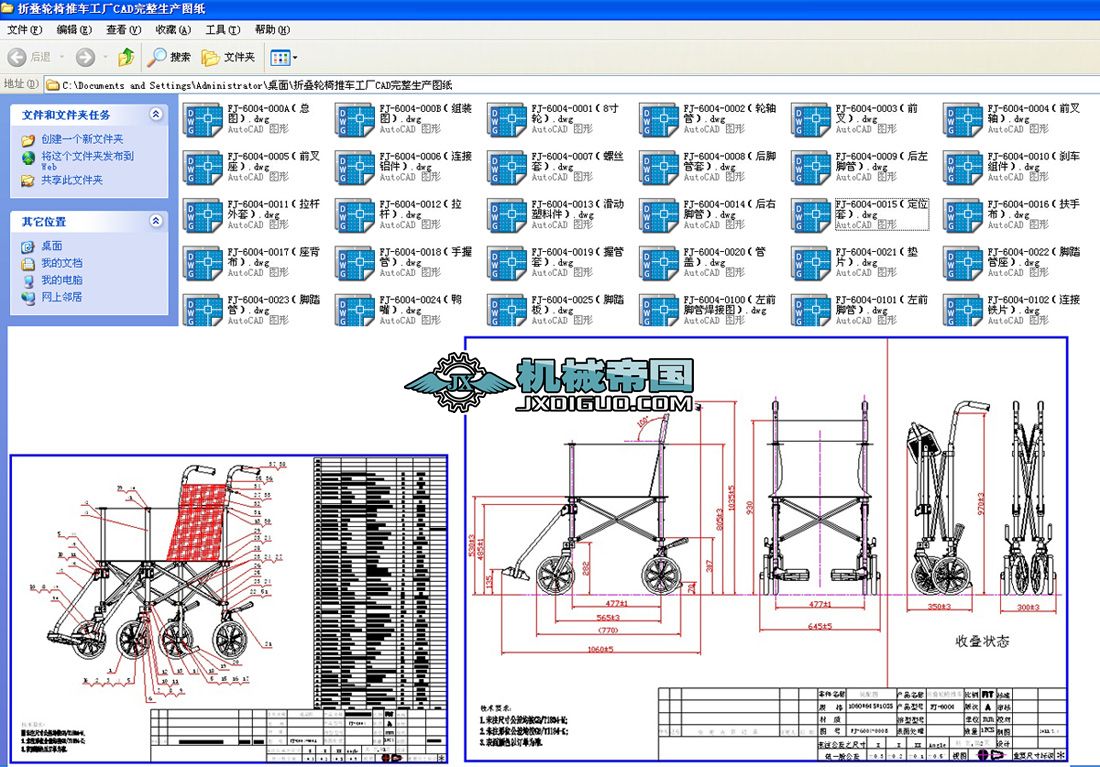
Task: Click the 后退 (Back) navigation icon
Action: (16, 57)
